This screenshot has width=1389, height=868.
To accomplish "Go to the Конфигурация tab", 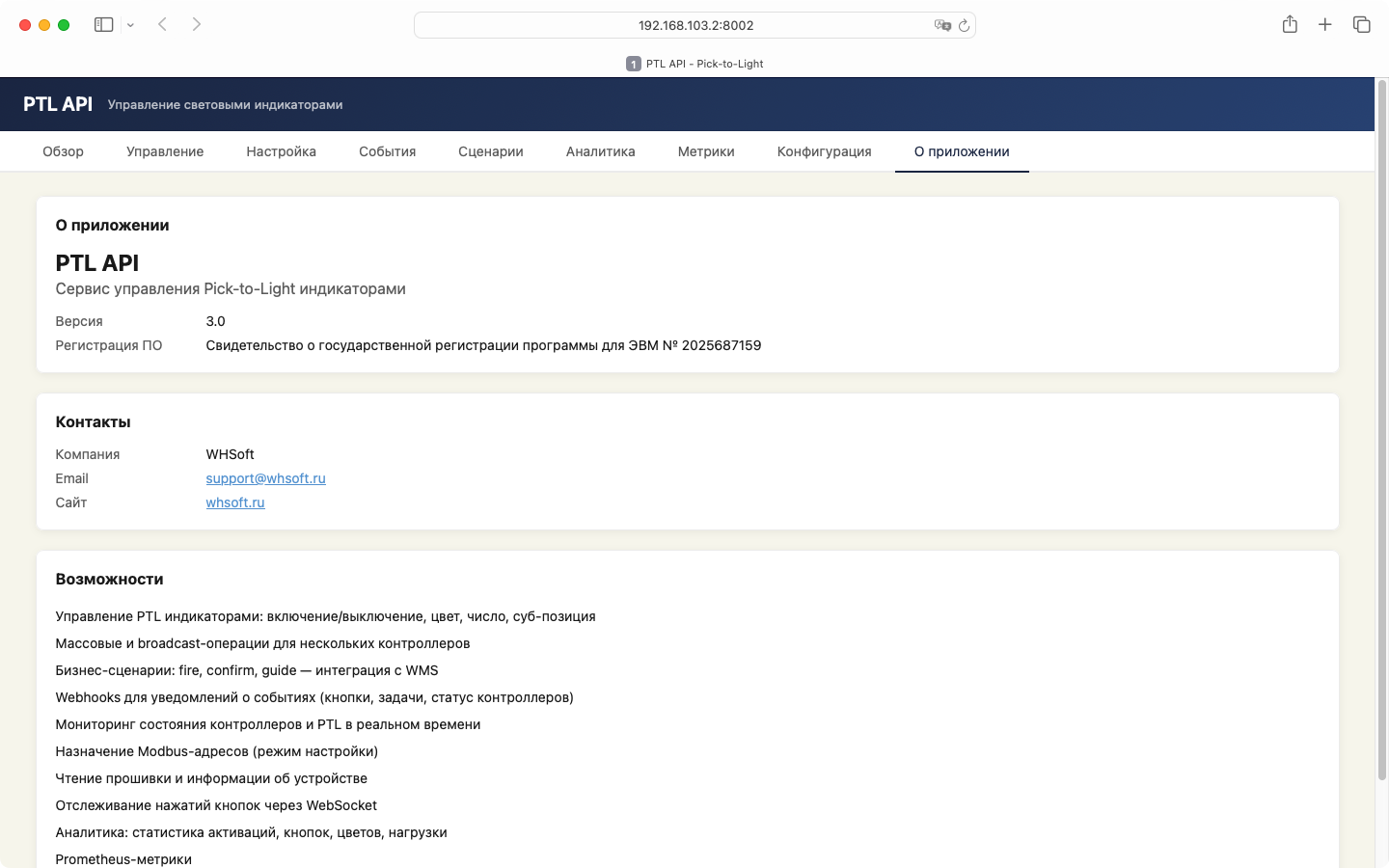I will click(x=824, y=151).
